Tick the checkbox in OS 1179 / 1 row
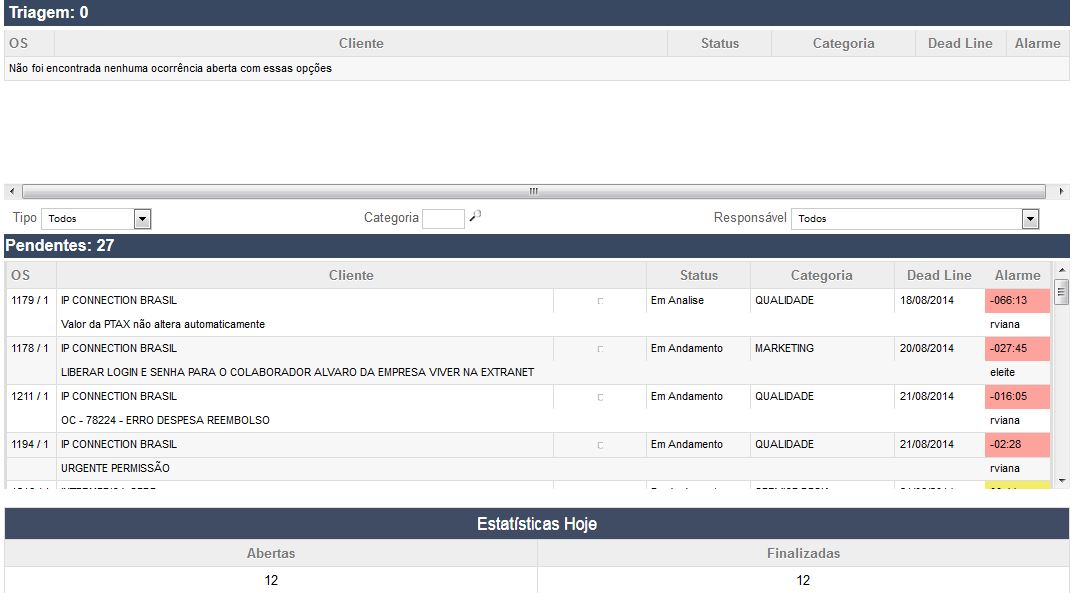The width and height of the screenshot is (1077, 593). 600,301
